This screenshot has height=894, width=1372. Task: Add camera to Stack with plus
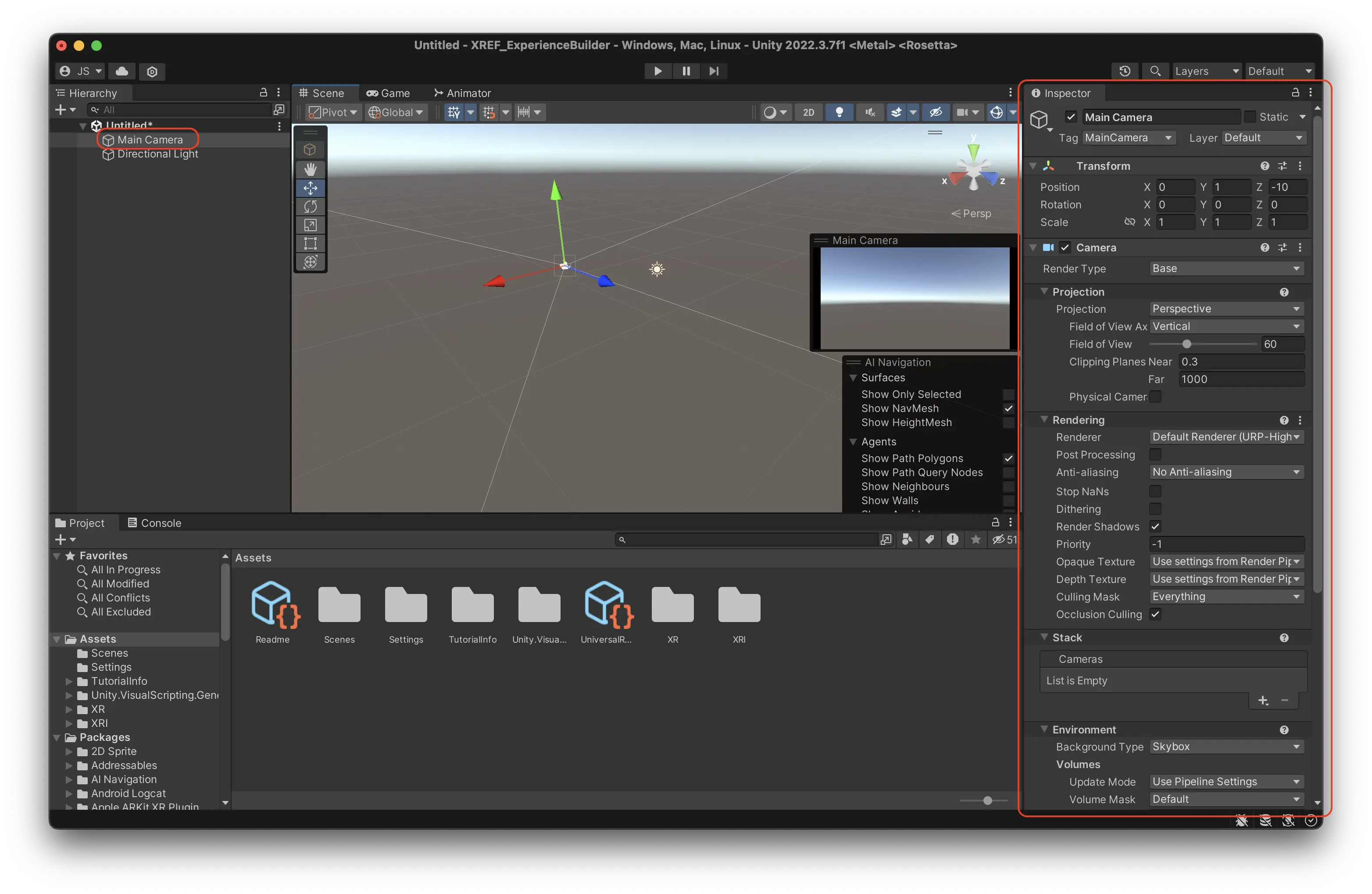pyautogui.click(x=1263, y=700)
